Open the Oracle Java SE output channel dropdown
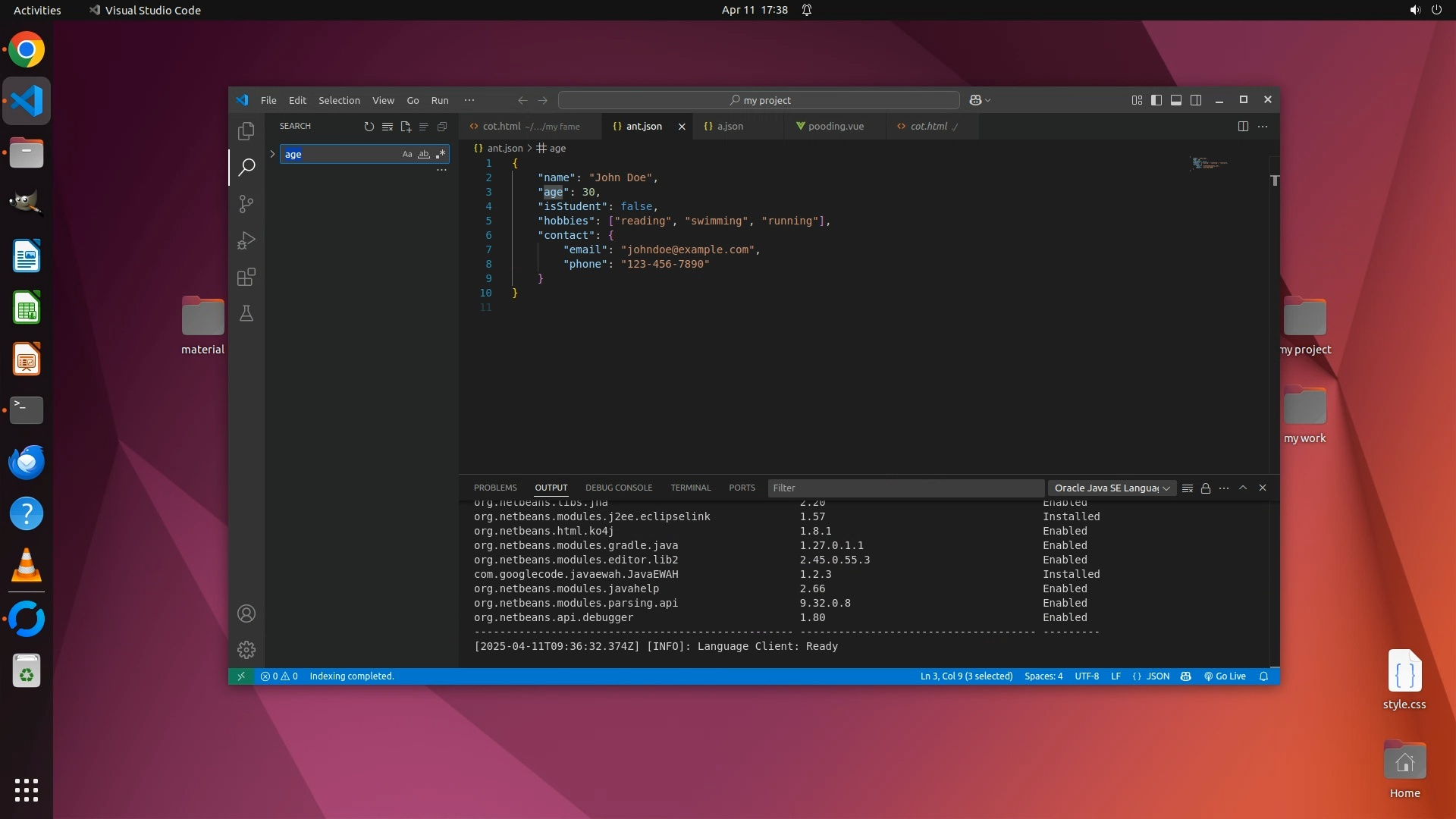 1112,488
